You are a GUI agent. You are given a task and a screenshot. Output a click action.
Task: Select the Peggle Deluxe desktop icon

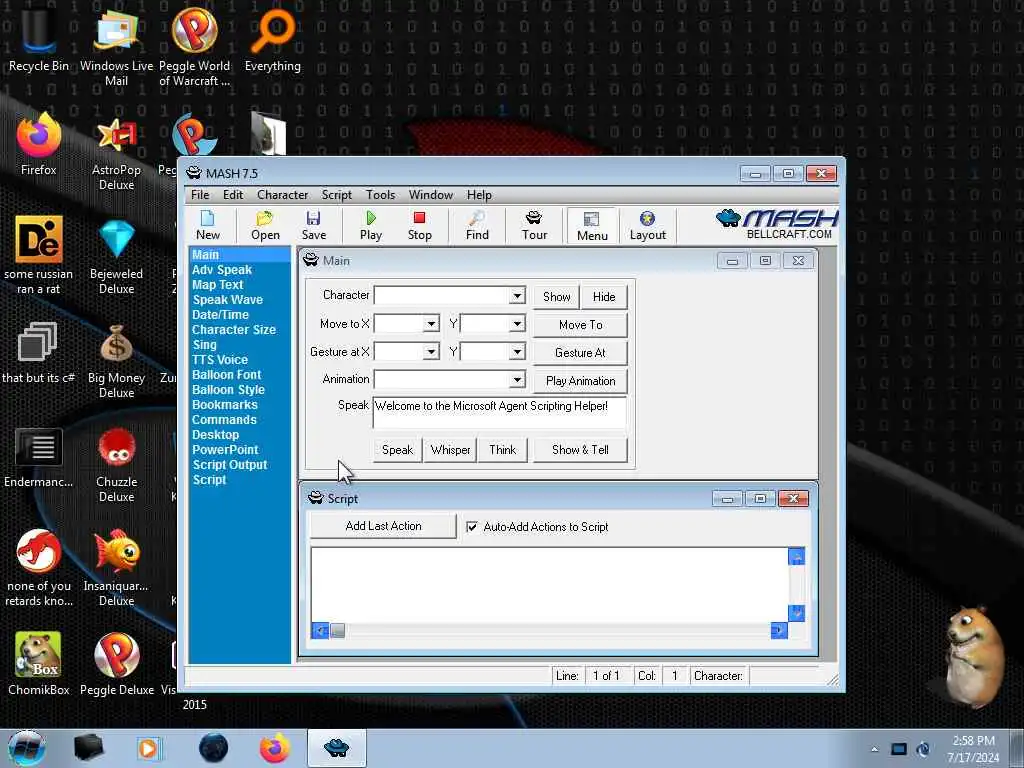pos(116,664)
